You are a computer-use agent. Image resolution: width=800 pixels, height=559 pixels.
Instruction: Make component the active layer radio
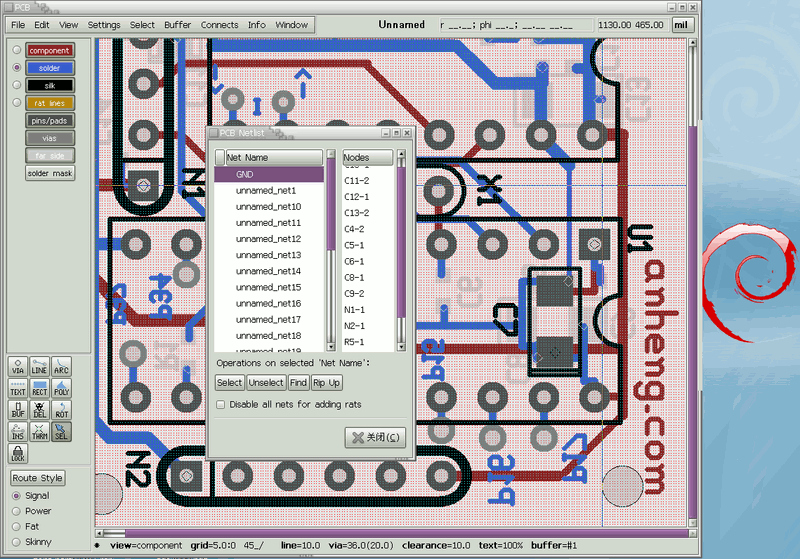16,50
